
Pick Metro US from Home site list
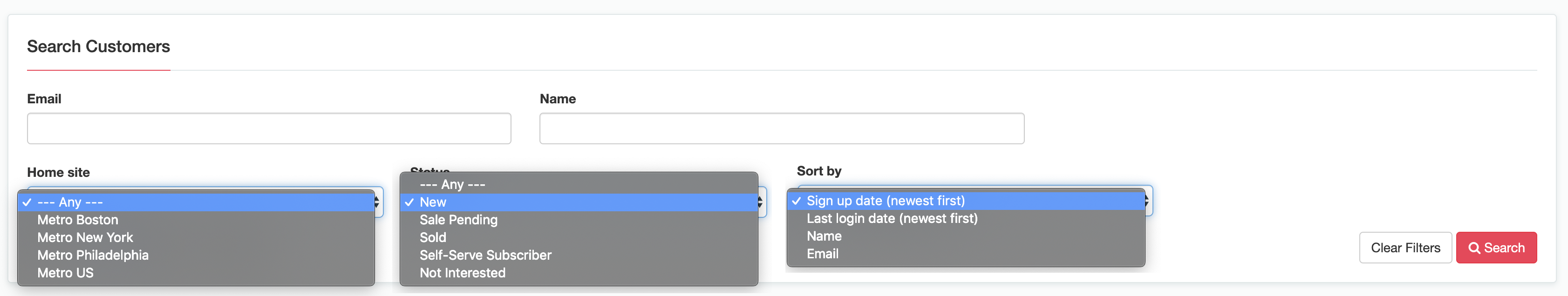pyautogui.click(x=196, y=273)
